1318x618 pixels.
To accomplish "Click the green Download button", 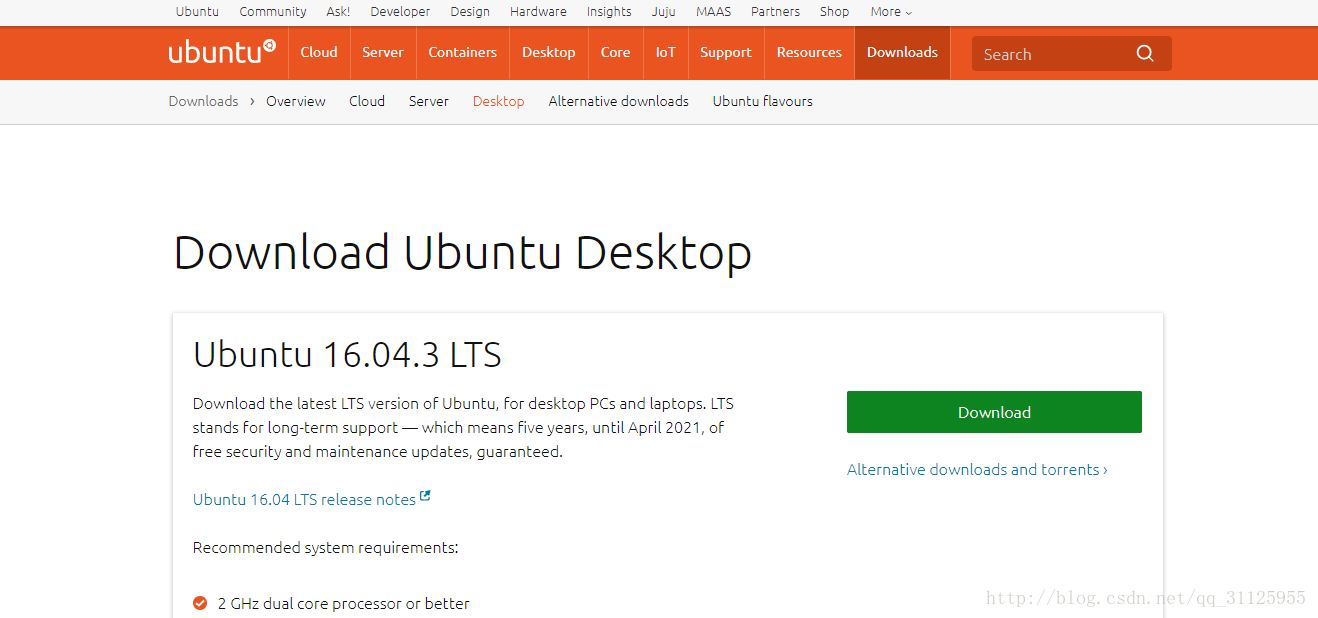I will click(994, 412).
